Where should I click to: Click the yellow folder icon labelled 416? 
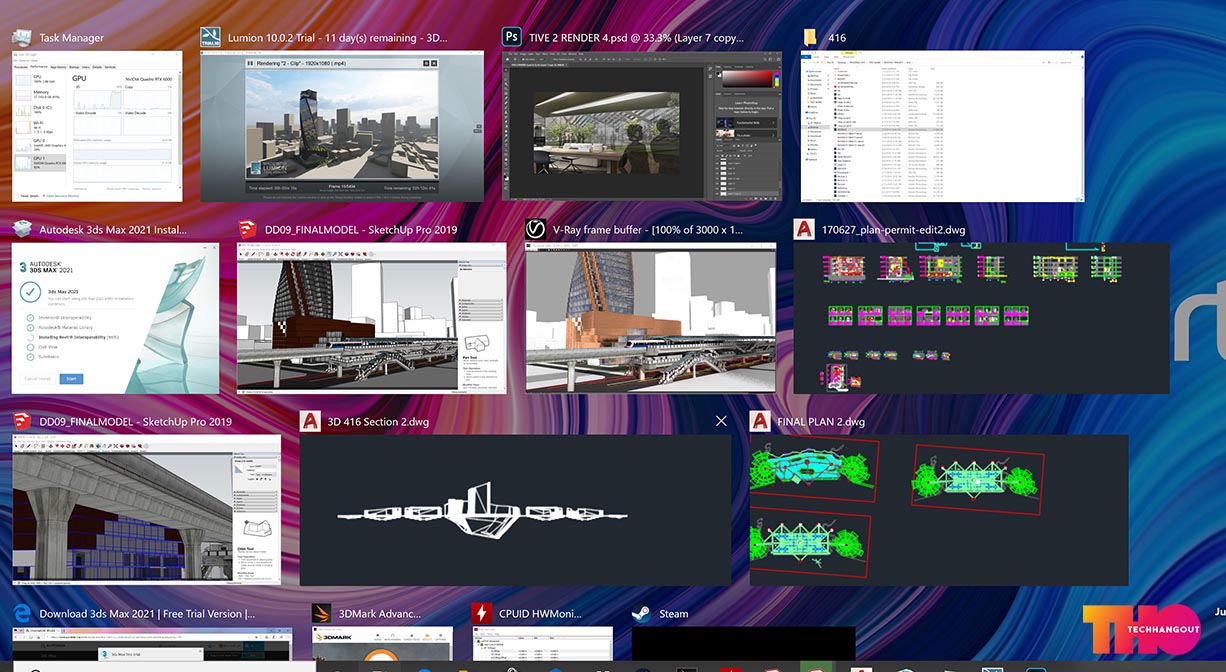click(812, 38)
